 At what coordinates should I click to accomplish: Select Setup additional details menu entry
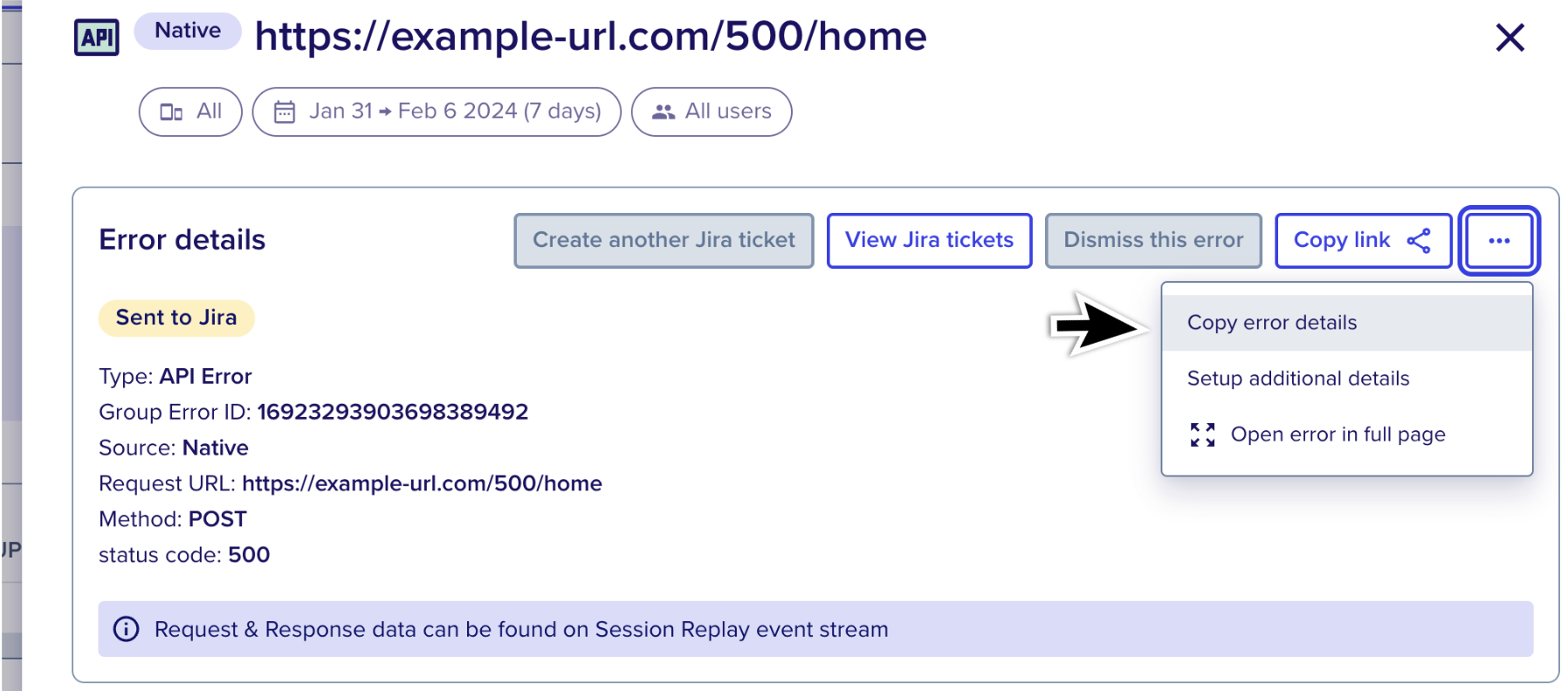click(x=1347, y=379)
